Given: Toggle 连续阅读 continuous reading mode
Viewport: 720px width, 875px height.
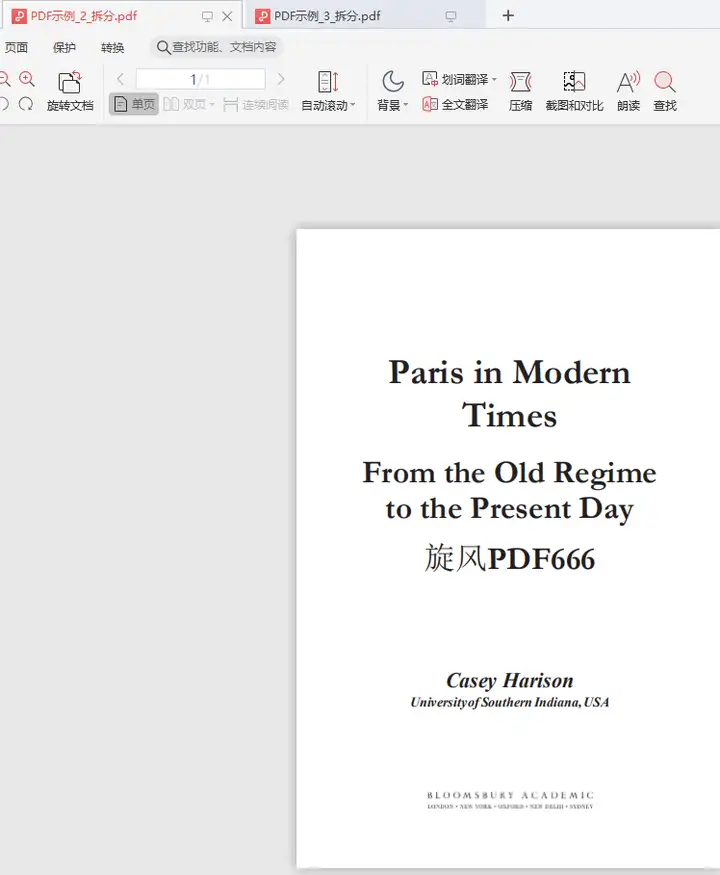Looking at the screenshot, I should (x=256, y=104).
